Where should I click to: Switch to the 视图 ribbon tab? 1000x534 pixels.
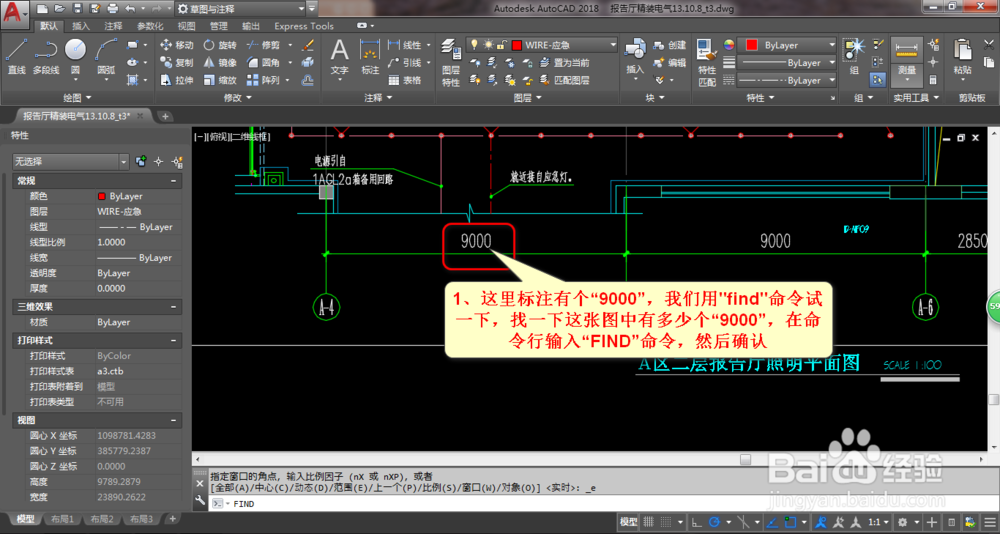186,26
